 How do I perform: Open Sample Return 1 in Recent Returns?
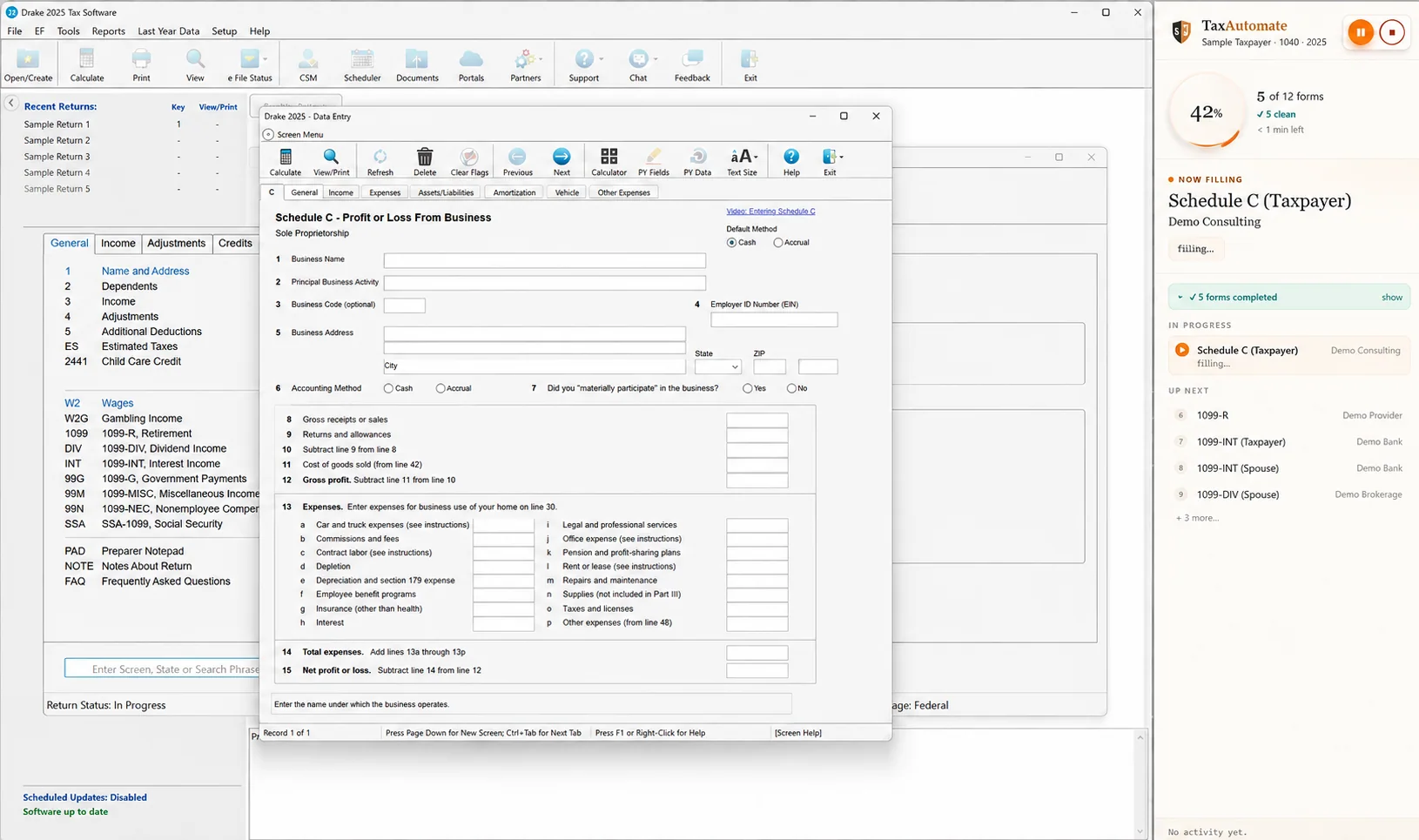tap(57, 124)
